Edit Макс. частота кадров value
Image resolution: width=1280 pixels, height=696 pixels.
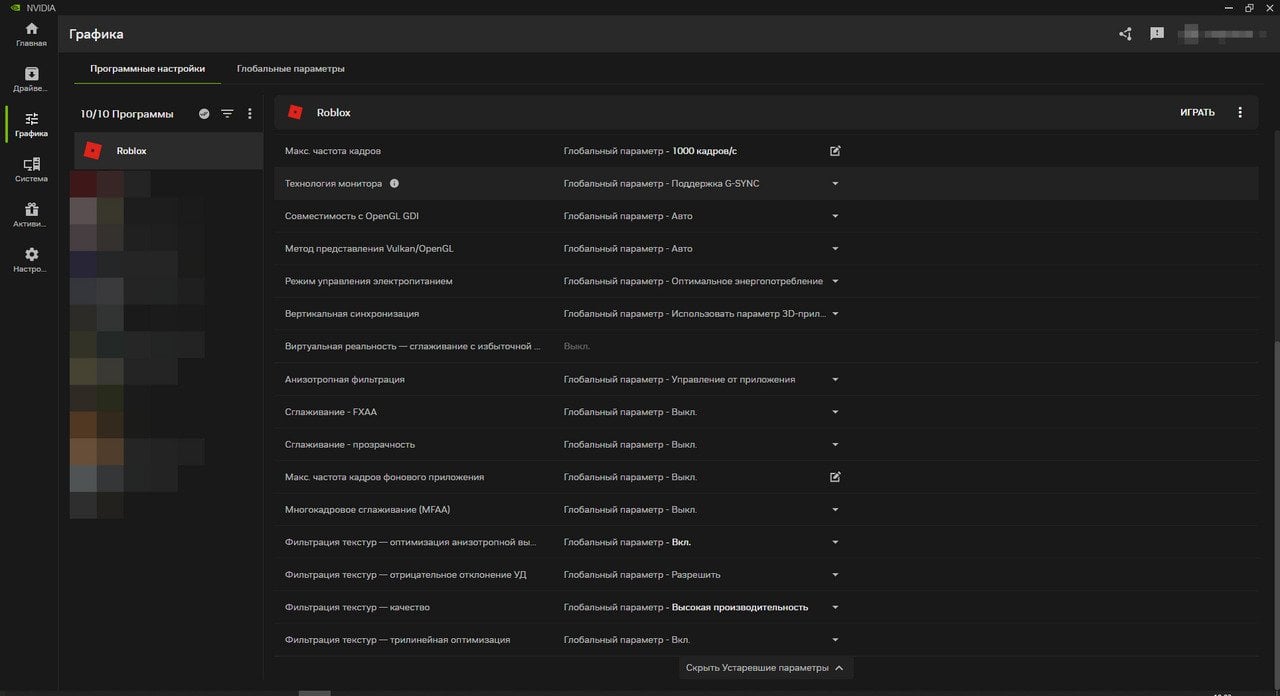[835, 151]
